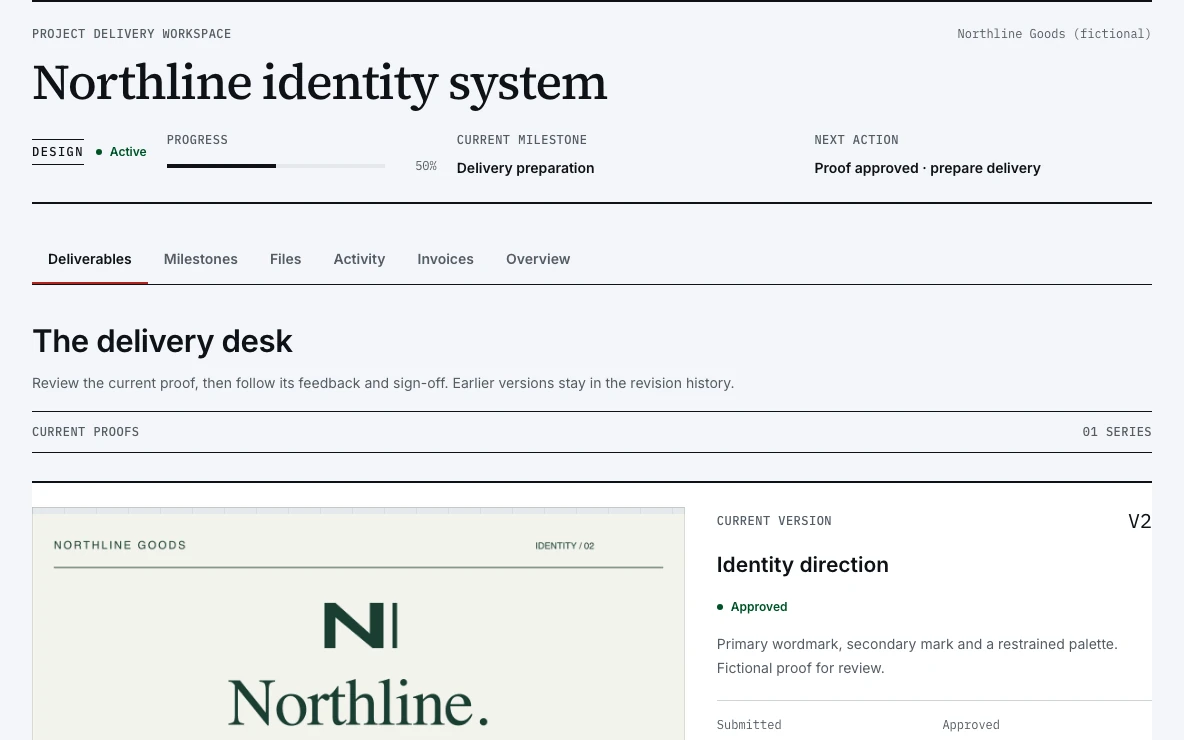Open the Deliverables tab
1184x740 pixels.
pyautogui.click(x=90, y=259)
